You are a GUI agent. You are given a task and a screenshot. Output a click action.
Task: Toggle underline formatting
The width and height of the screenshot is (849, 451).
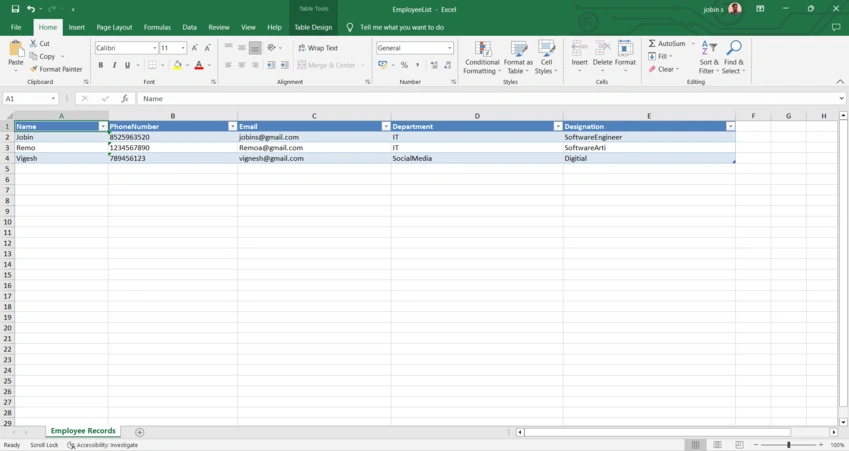127,65
